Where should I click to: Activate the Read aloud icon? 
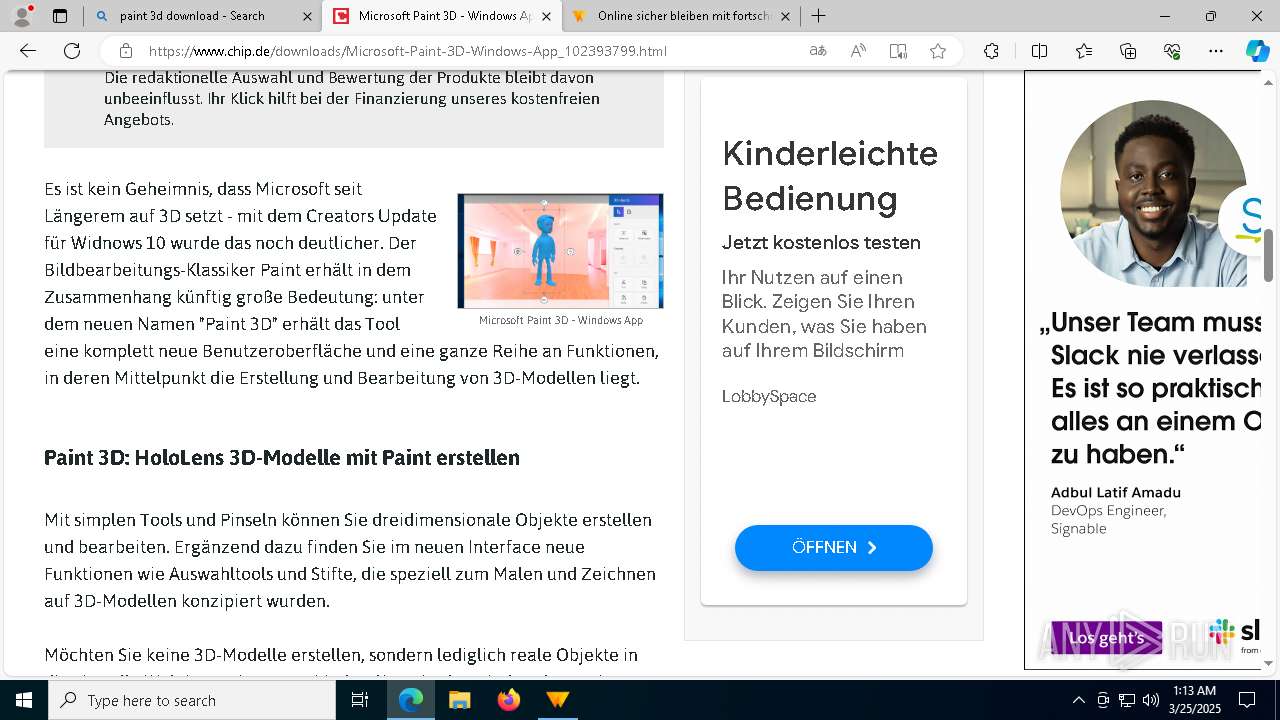pyautogui.click(x=858, y=51)
